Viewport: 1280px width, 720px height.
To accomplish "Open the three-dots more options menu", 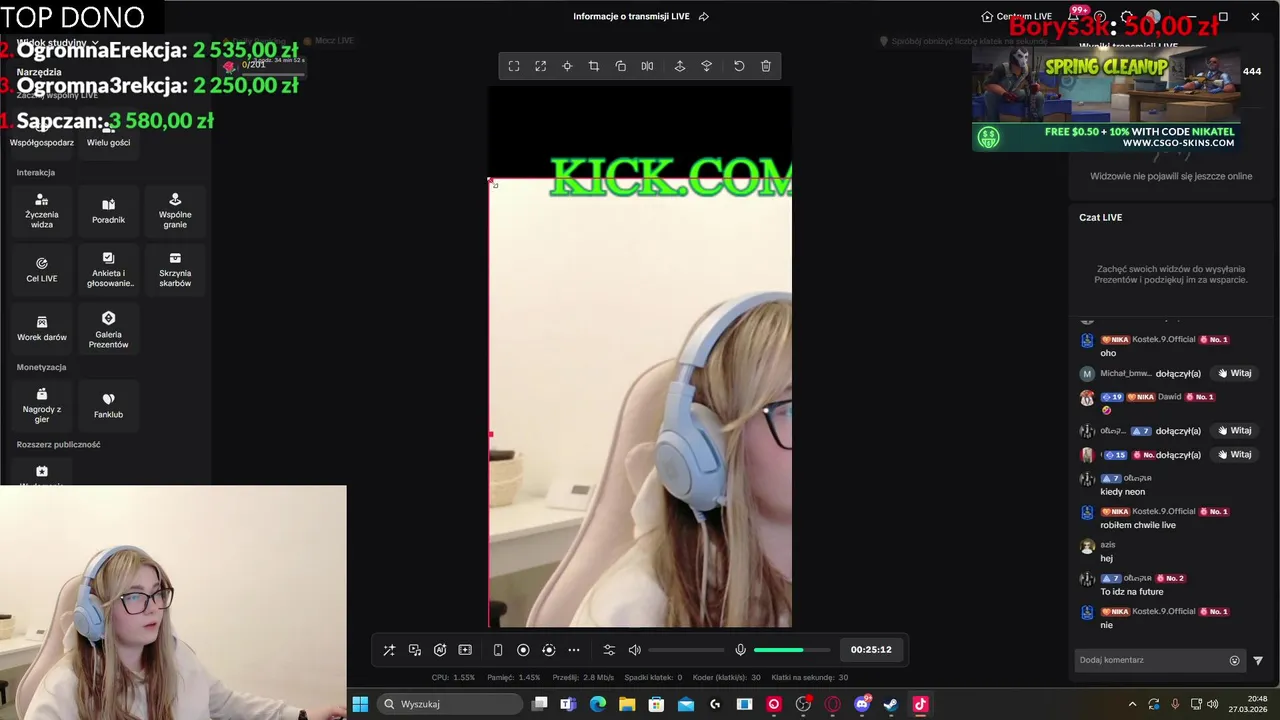I will tap(574, 650).
